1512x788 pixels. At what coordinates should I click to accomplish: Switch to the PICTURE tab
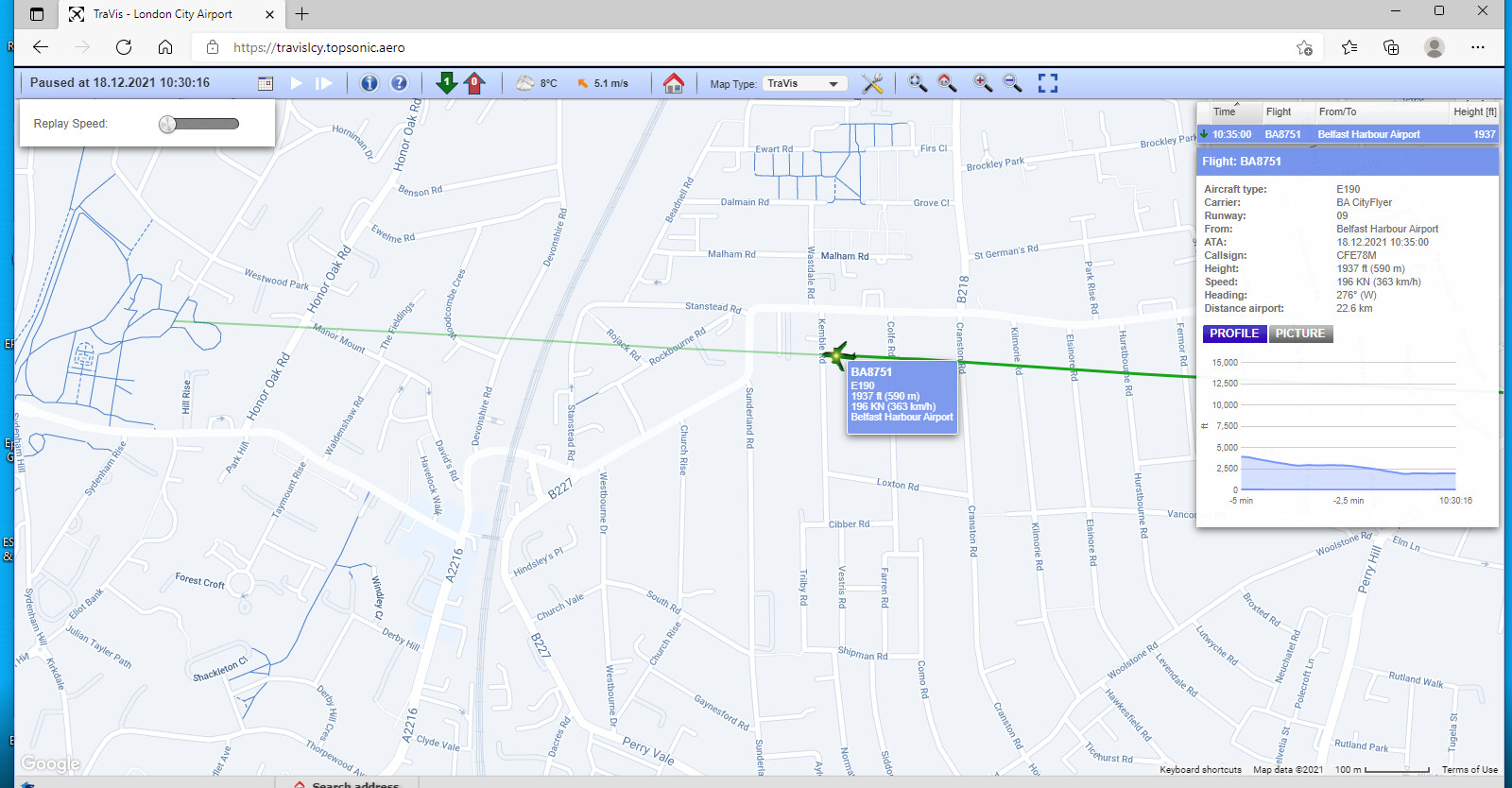1300,334
